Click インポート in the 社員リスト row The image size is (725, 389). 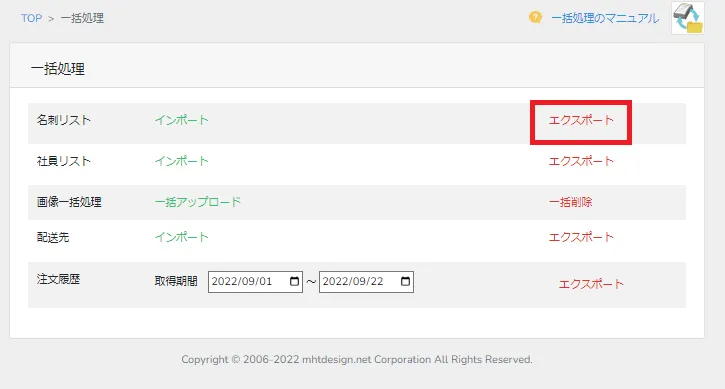(181, 161)
